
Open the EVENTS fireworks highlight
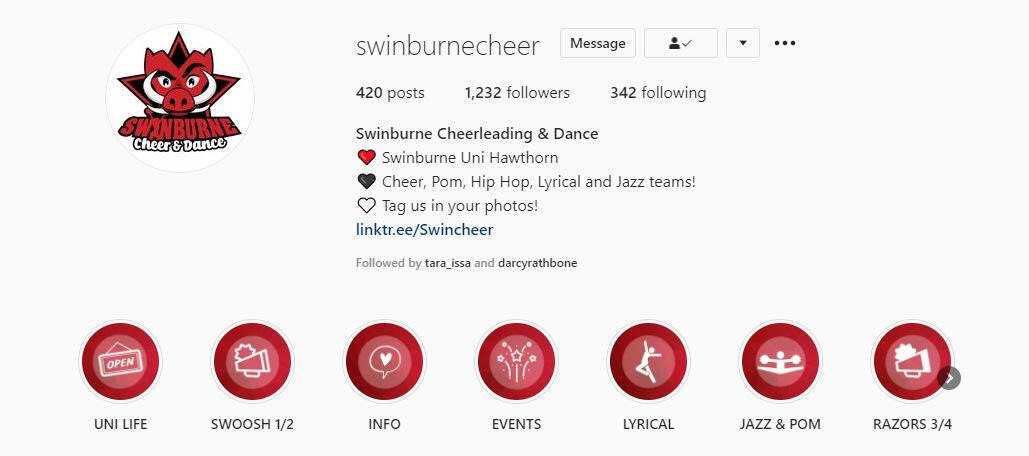coord(516,362)
